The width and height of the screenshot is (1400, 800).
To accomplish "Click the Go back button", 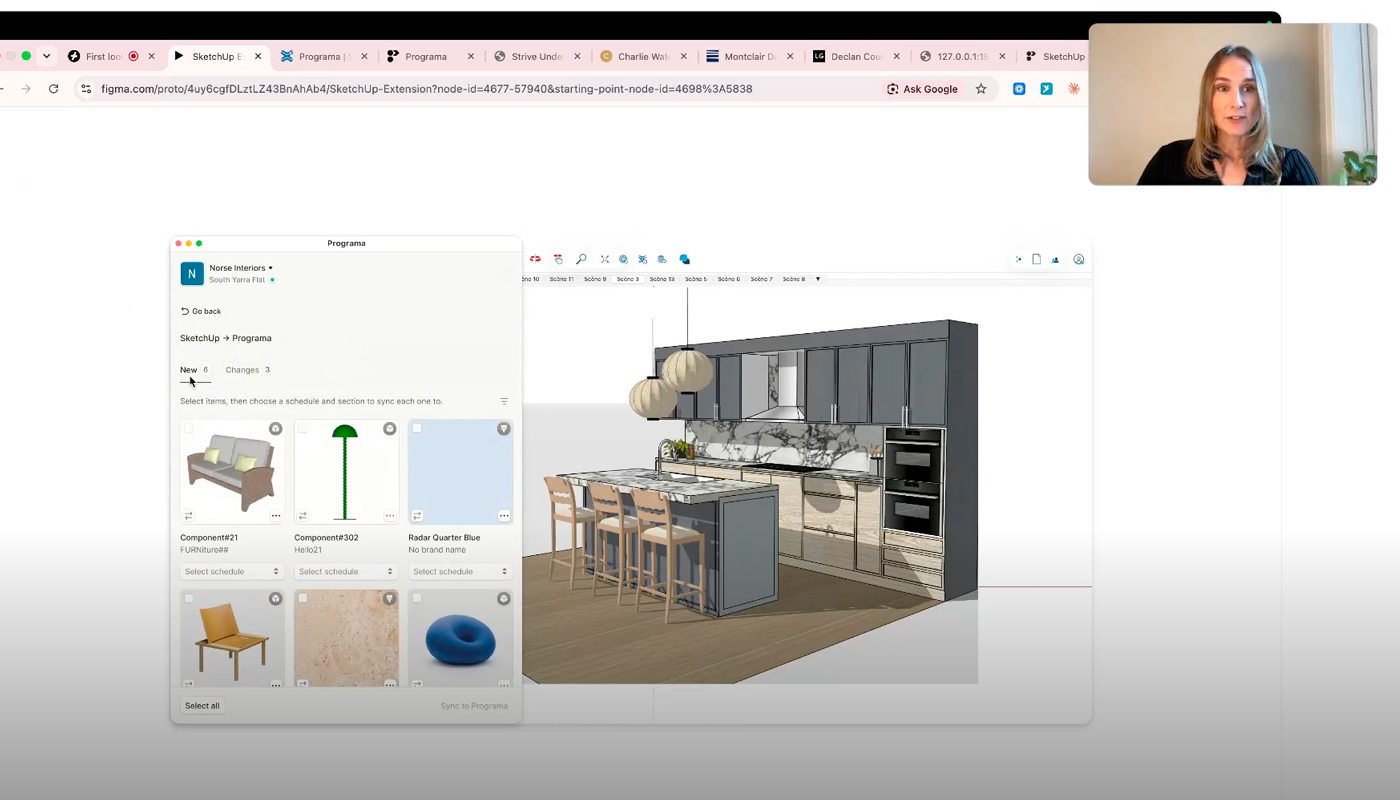I will (201, 311).
